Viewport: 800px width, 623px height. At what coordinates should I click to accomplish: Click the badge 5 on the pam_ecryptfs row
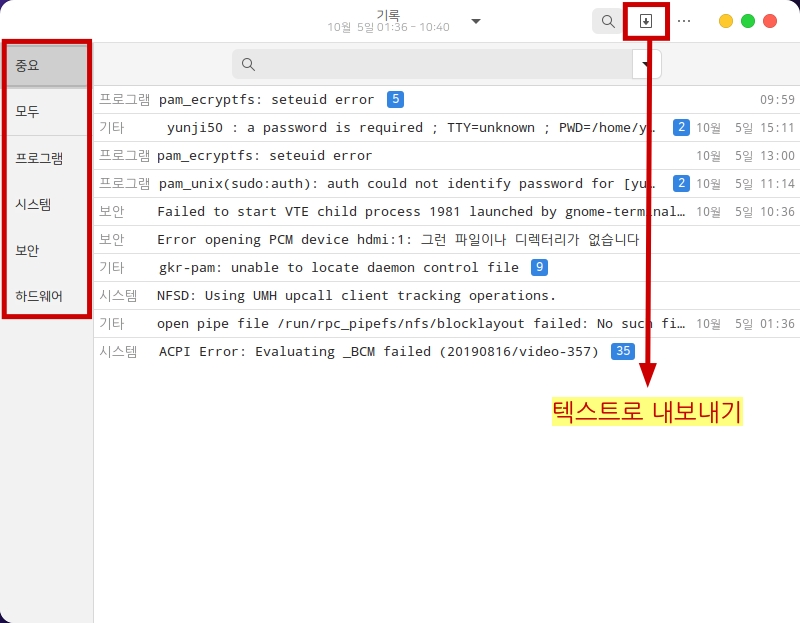tap(396, 99)
